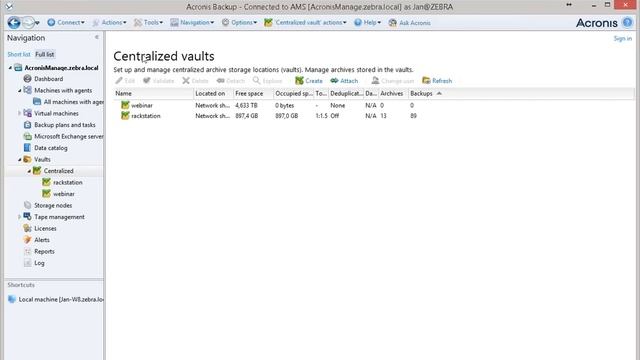Click the Detach vault button
Screen dimensions: 640x360
tap(231, 81)
